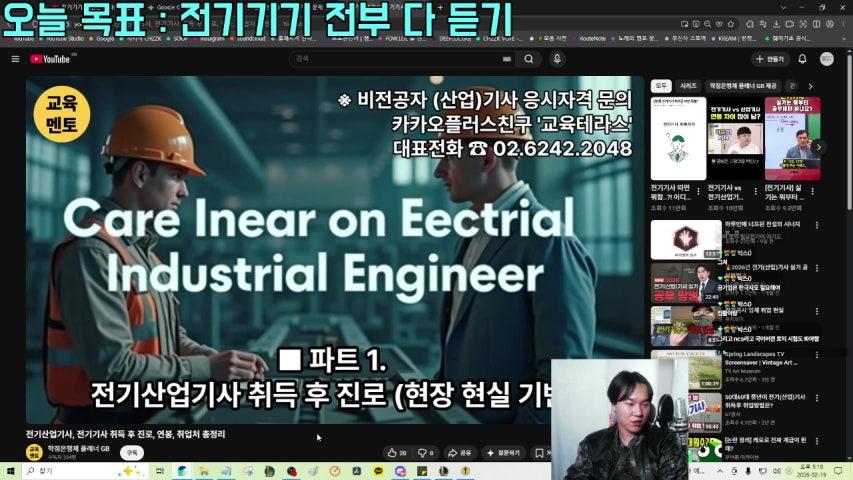Open browser profile icon in toolbar

point(830,24)
